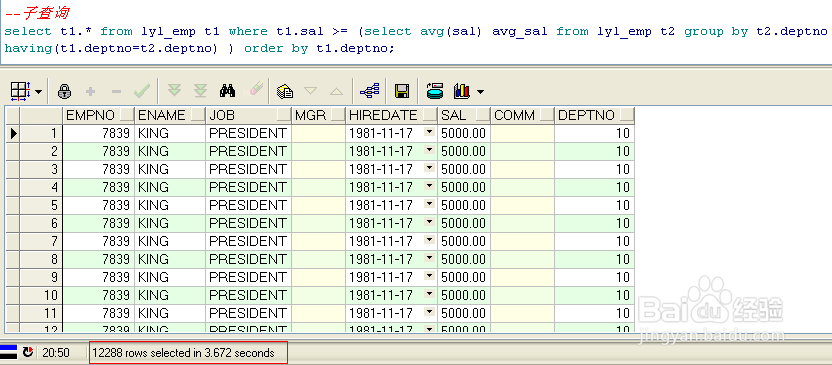Open the HIREDATE date dropdown in row 1
Viewport: 832px width, 365px height.
click(x=429, y=132)
